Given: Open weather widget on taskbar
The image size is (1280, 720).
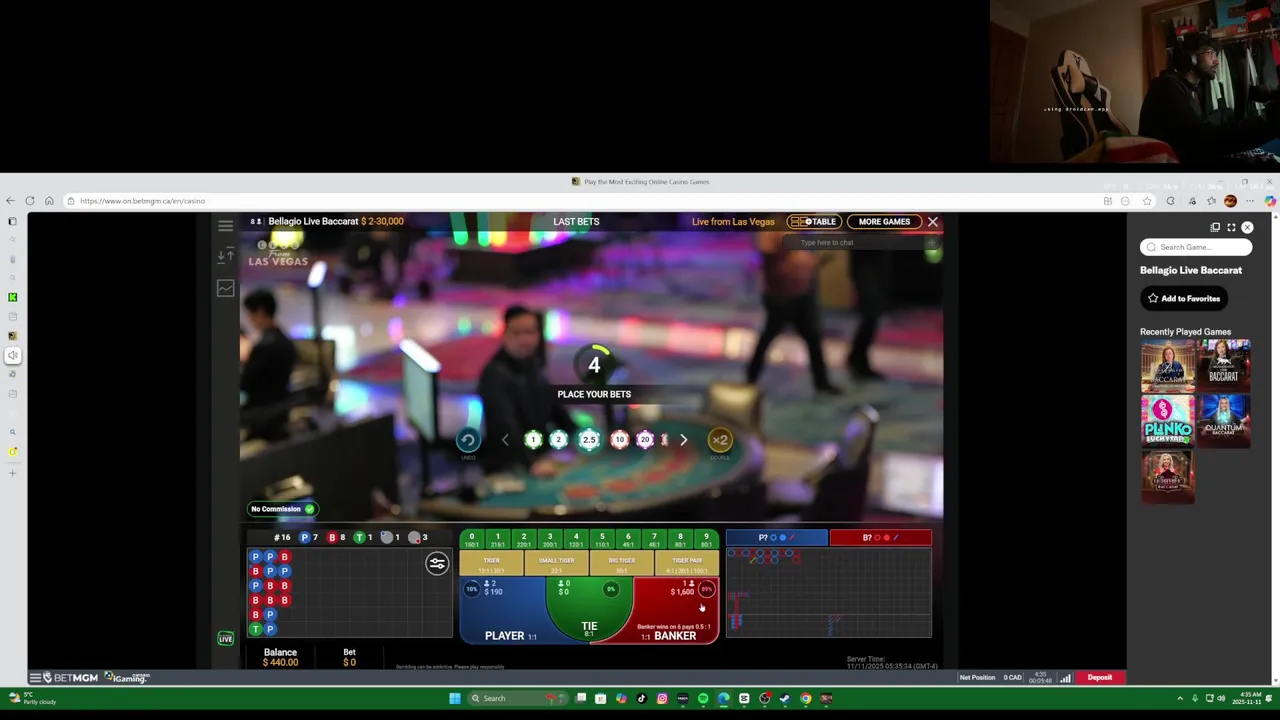Looking at the screenshot, I should pyautogui.click(x=32, y=698).
